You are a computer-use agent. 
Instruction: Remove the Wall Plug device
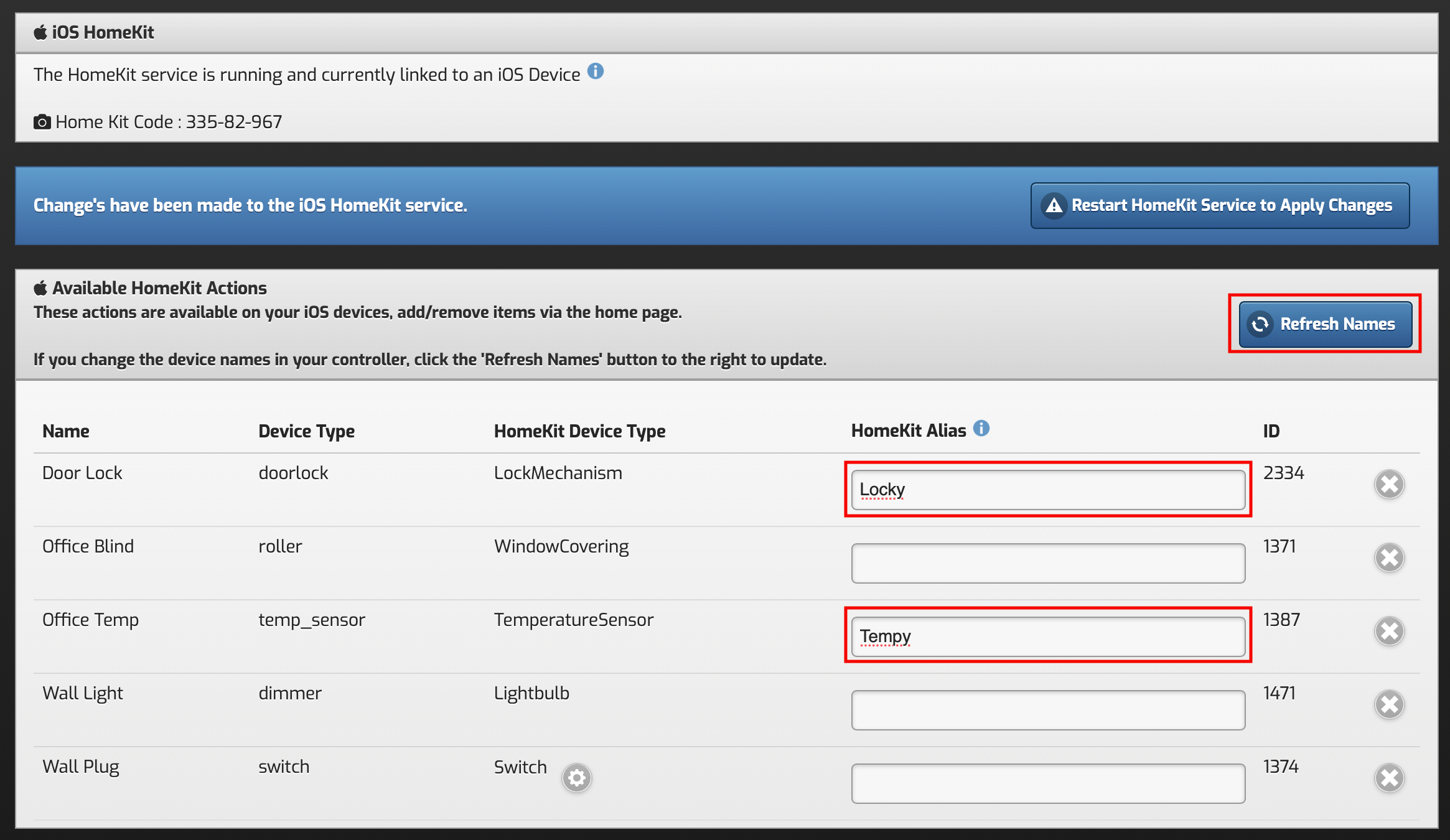tap(1389, 778)
